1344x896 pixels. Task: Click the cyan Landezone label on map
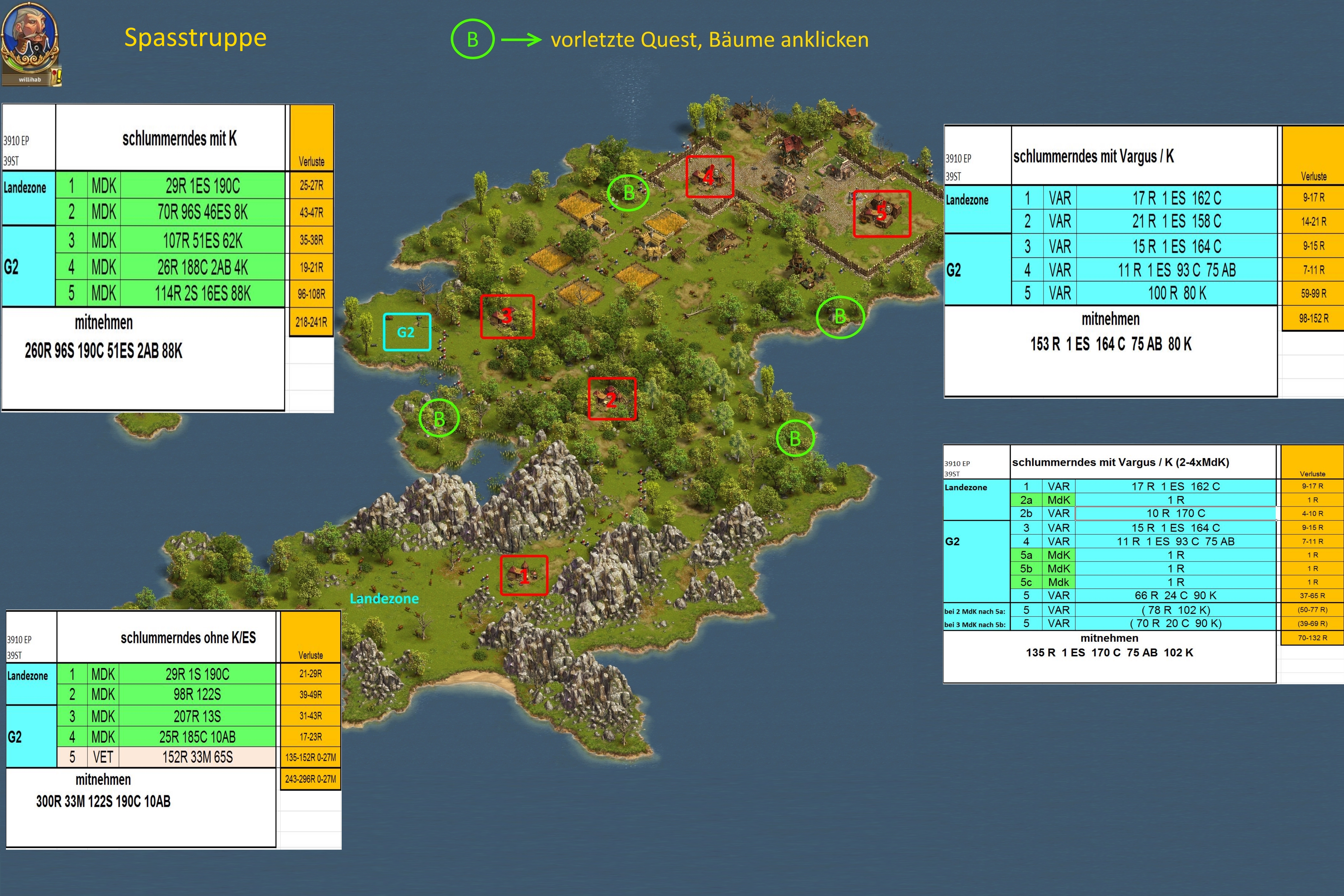384,598
